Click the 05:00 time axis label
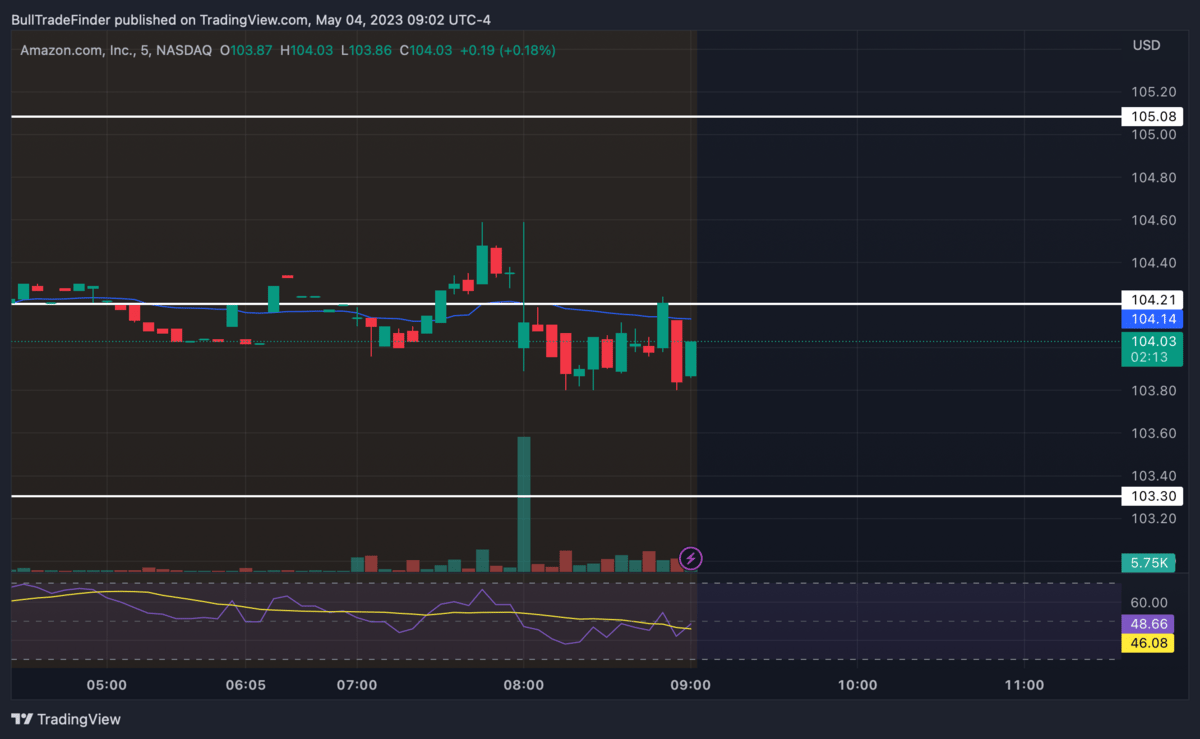The height and width of the screenshot is (739, 1200). pos(107,685)
